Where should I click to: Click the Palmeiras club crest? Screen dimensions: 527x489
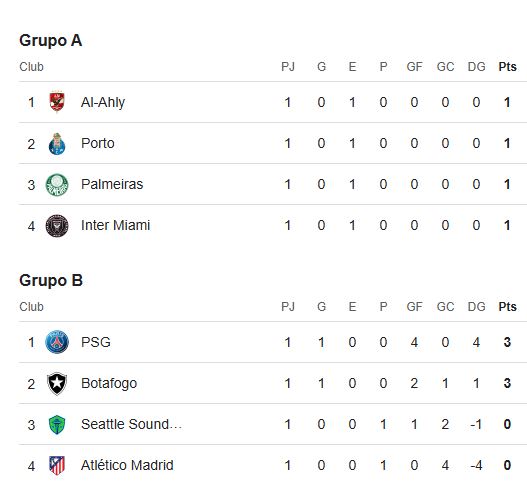(57, 185)
